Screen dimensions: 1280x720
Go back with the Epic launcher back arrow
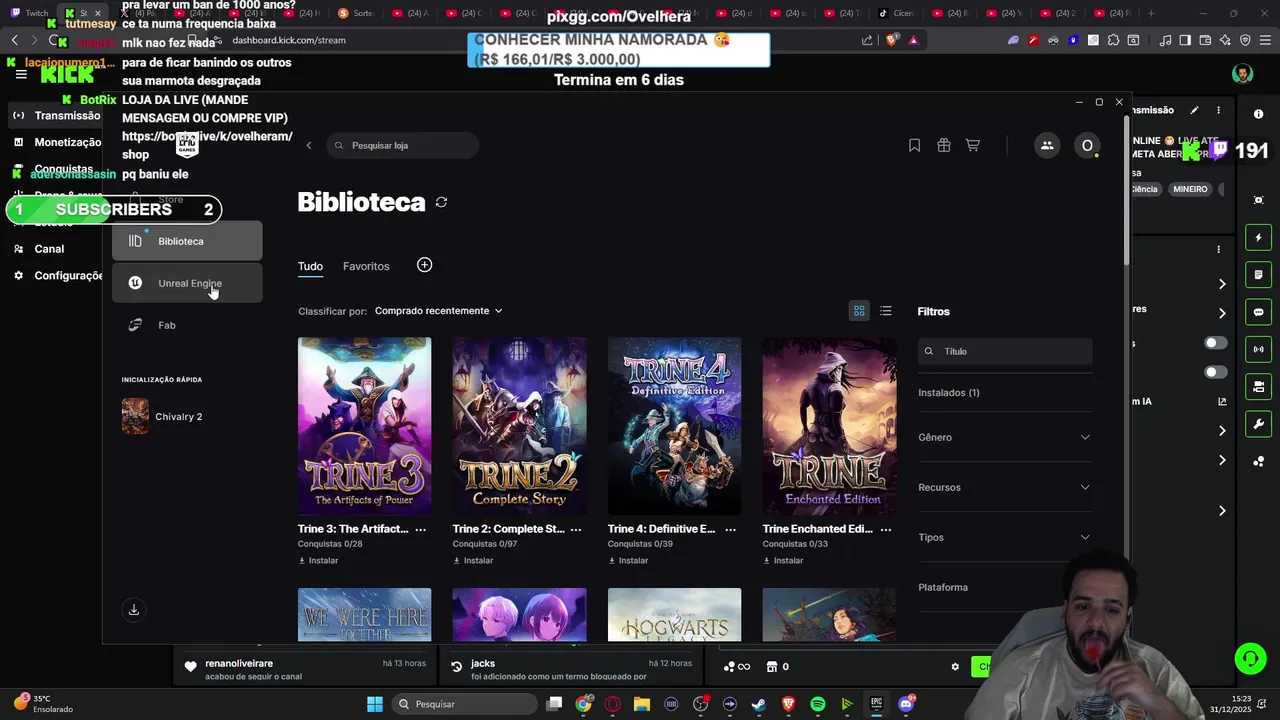point(309,146)
